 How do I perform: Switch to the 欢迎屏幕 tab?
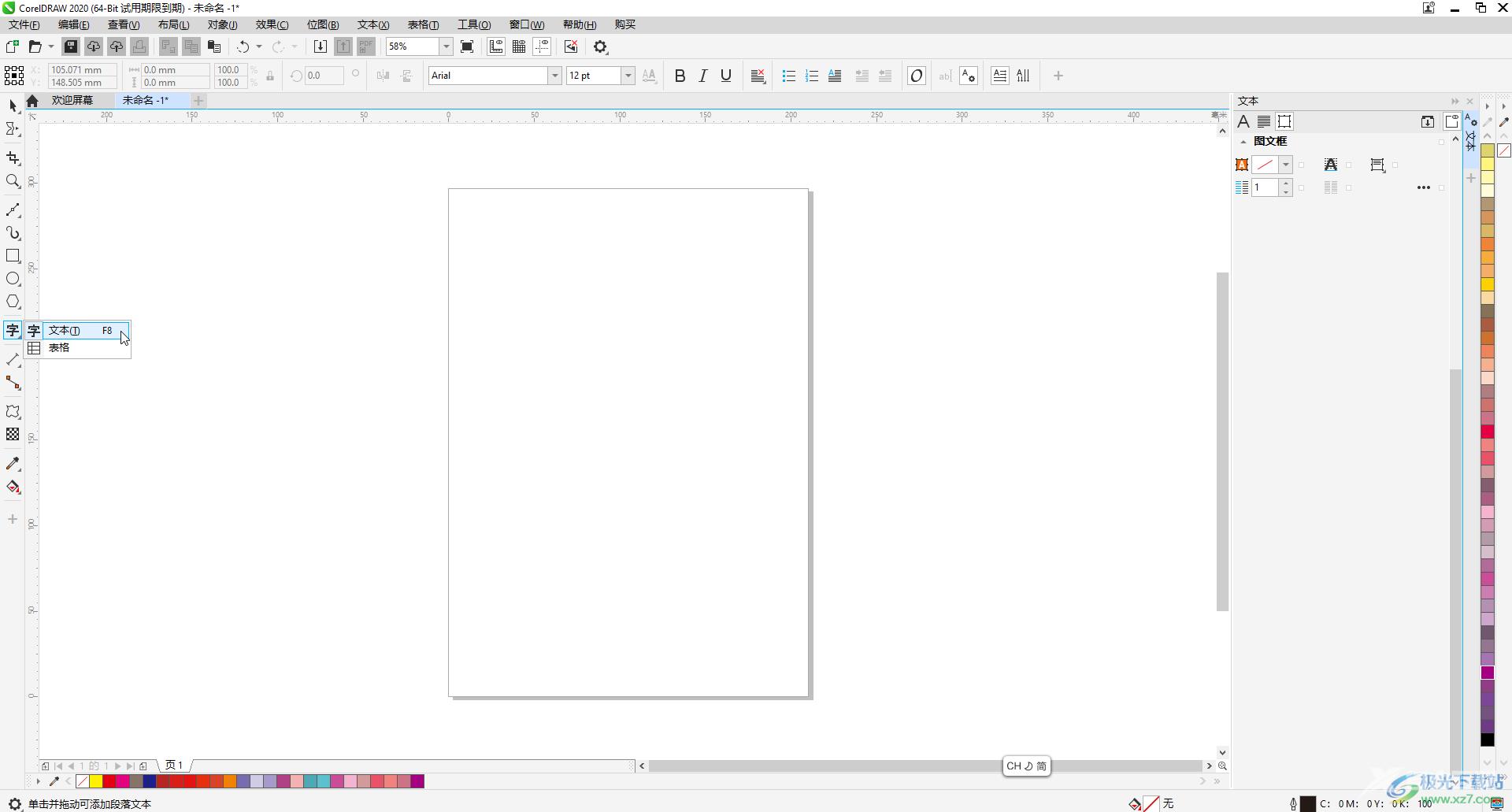(x=72, y=100)
